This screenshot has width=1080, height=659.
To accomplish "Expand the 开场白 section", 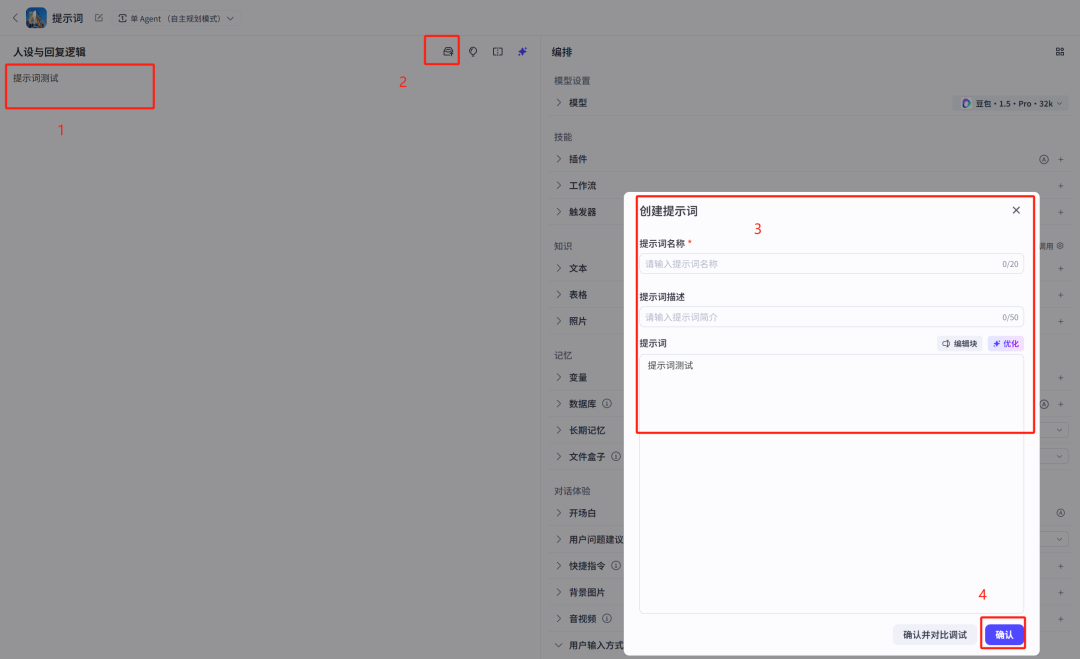I will pos(559,513).
